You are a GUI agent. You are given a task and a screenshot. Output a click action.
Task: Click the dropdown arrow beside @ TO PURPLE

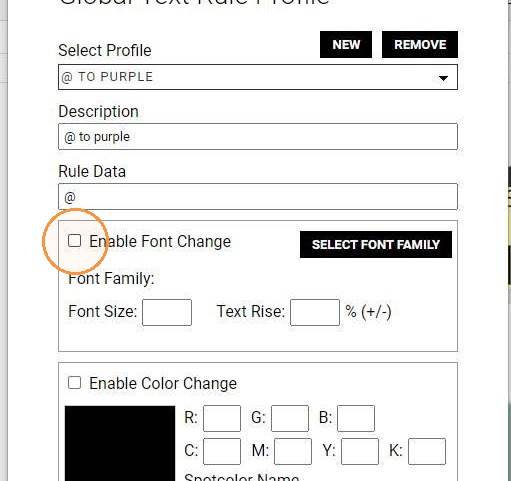pos(443,78)
